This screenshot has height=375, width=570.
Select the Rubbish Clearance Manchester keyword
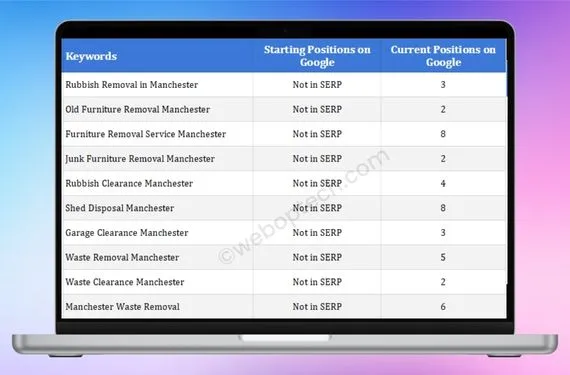click(x=129, y=184)
